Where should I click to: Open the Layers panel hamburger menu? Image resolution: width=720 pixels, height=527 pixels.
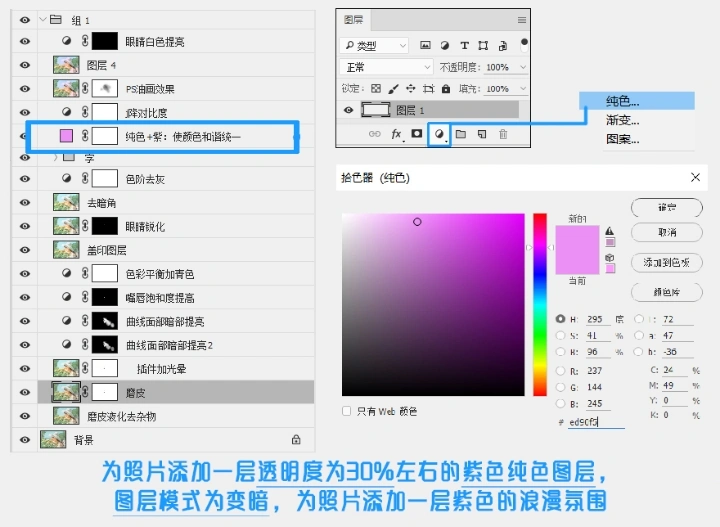click(x=521, y=19)
